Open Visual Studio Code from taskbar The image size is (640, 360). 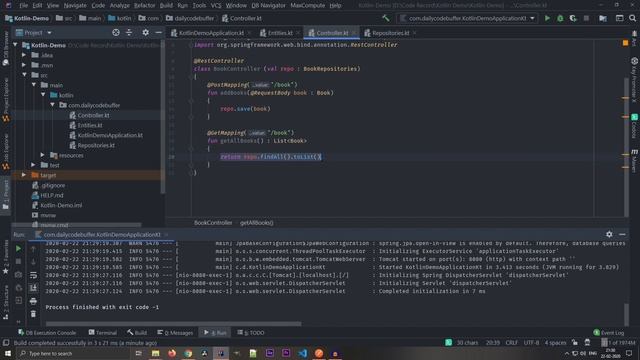click(302, 353)
